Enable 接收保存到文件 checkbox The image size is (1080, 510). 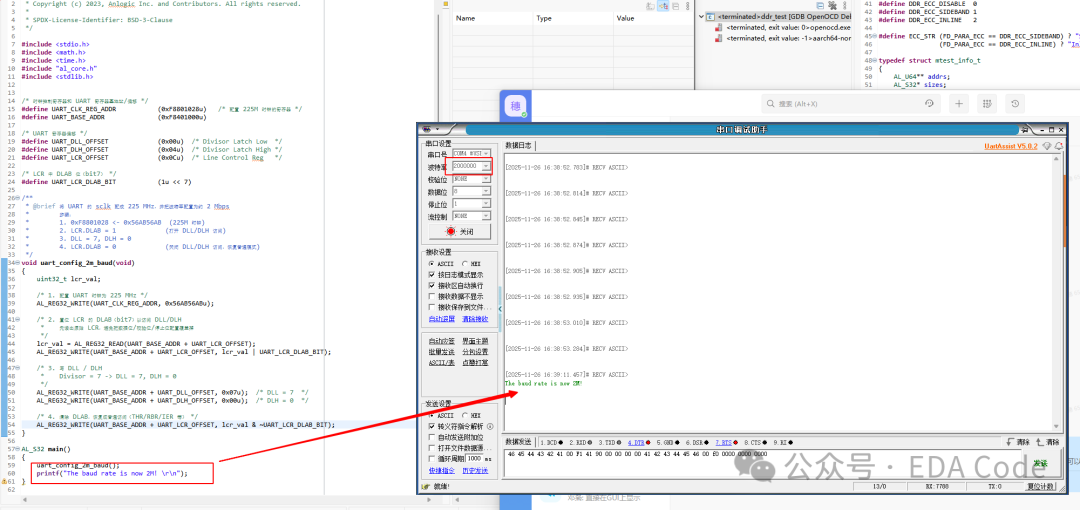(x=432, y=307)
